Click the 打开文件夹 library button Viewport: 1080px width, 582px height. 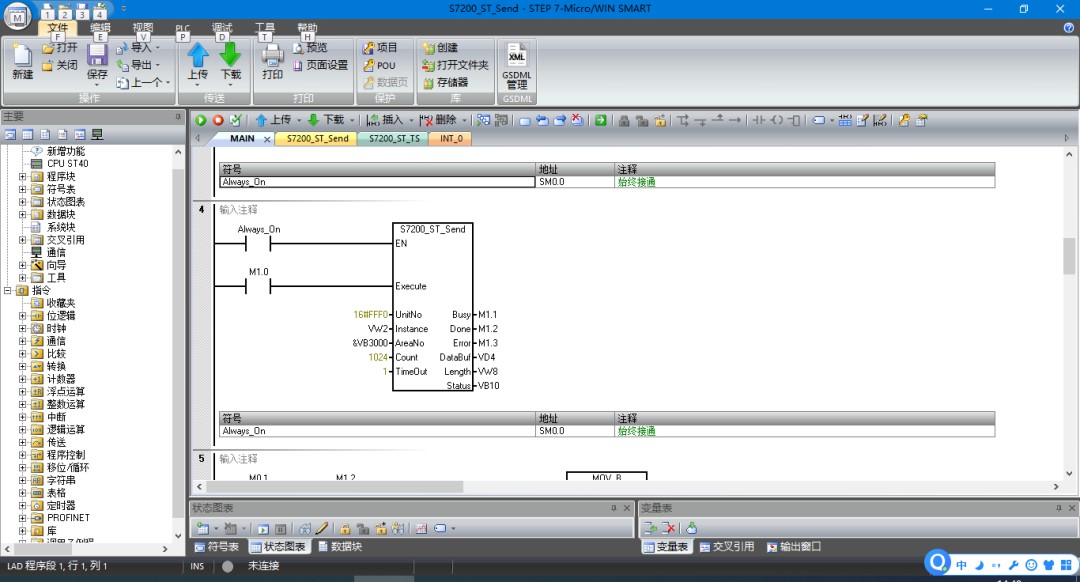tap(455, 65)
